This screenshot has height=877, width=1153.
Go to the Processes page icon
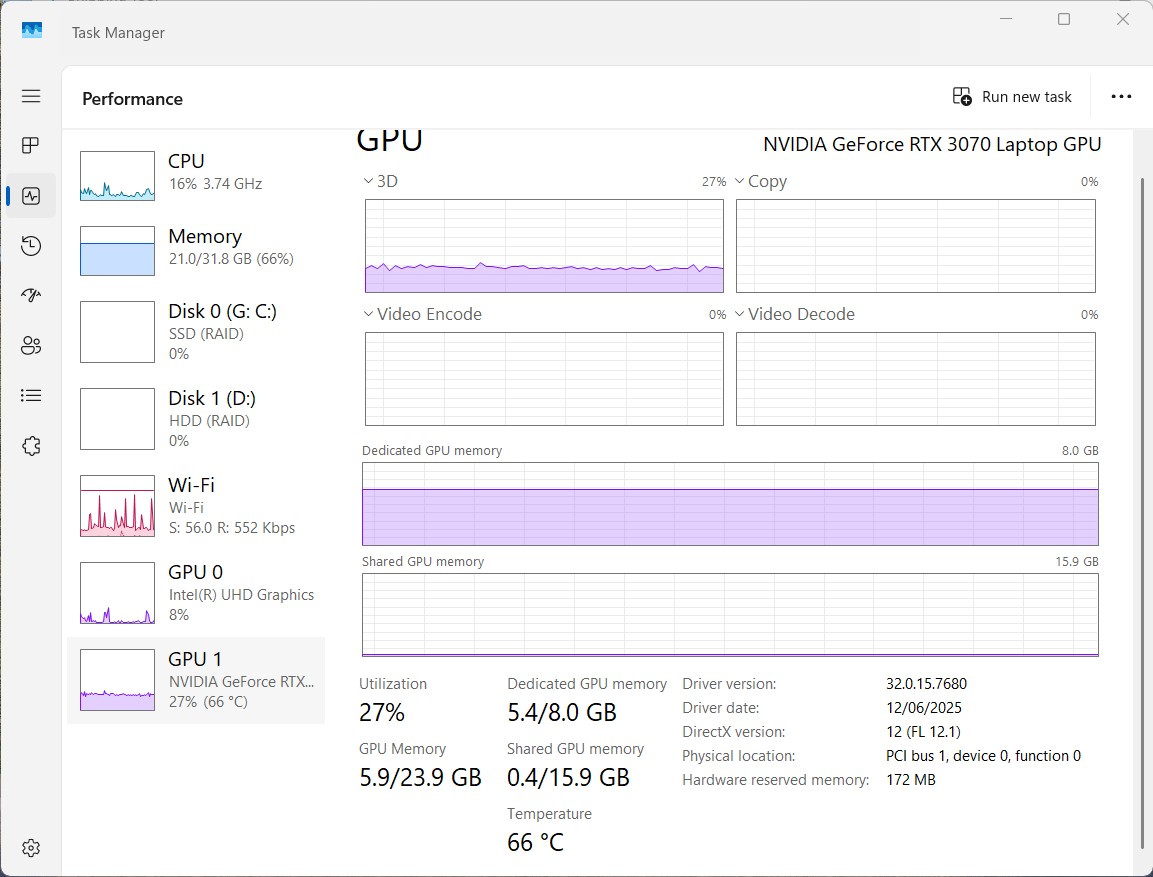click(x=31, y=146)
